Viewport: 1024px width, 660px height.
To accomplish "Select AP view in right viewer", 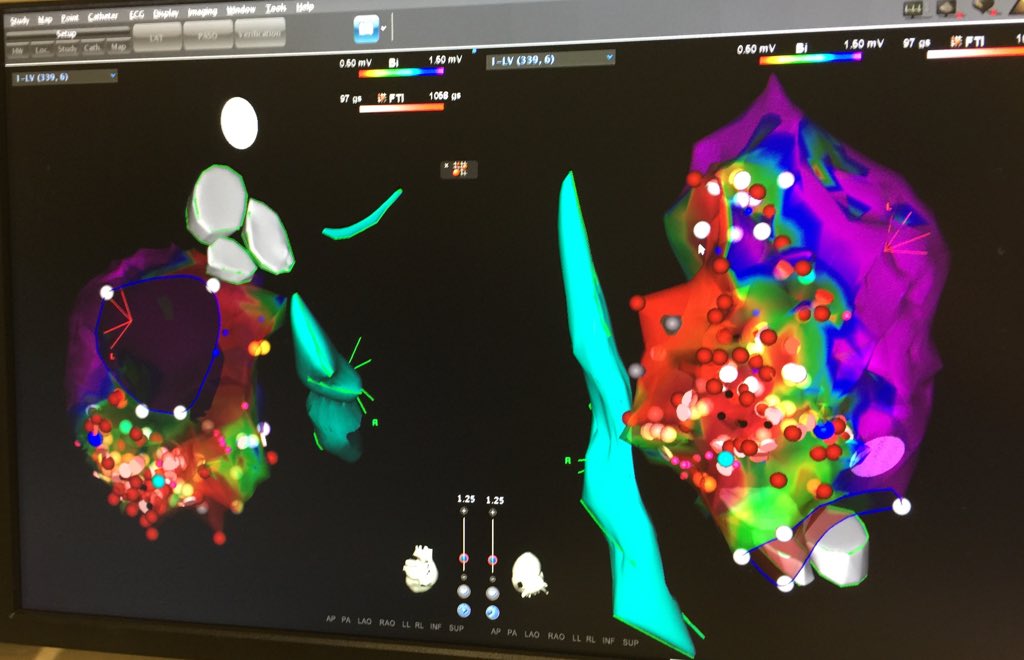I will point(496,631).
